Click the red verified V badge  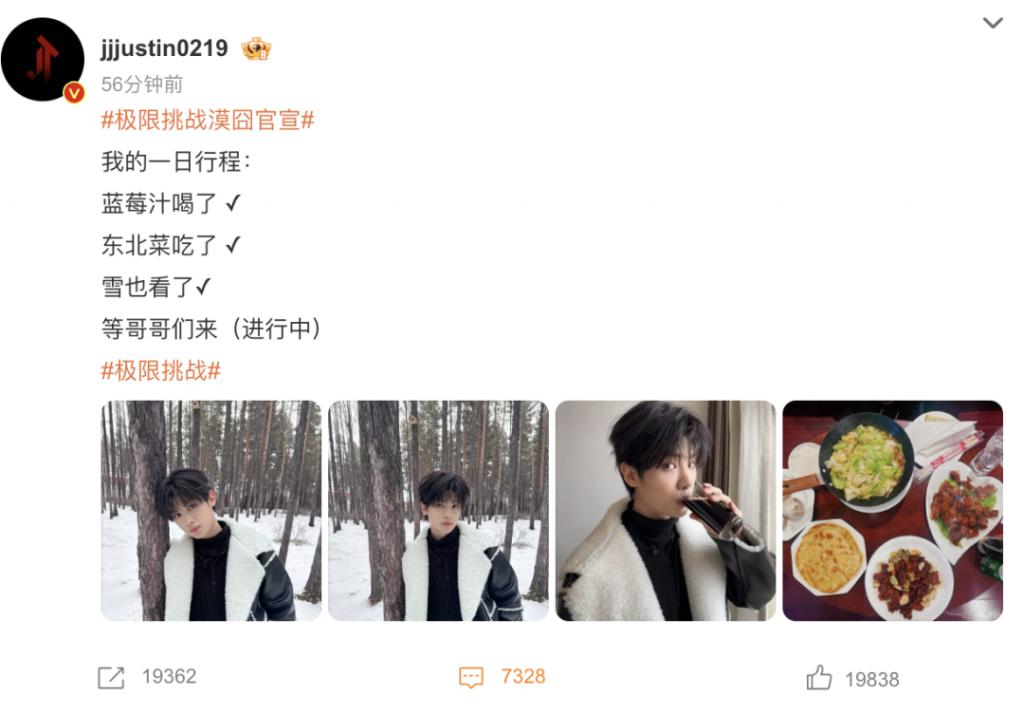74,93
